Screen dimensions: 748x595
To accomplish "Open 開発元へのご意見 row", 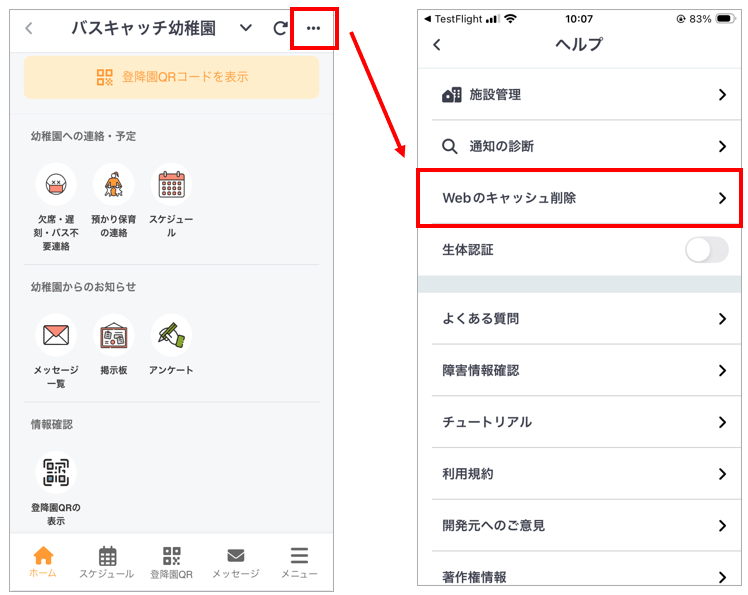I will [579, 525].
